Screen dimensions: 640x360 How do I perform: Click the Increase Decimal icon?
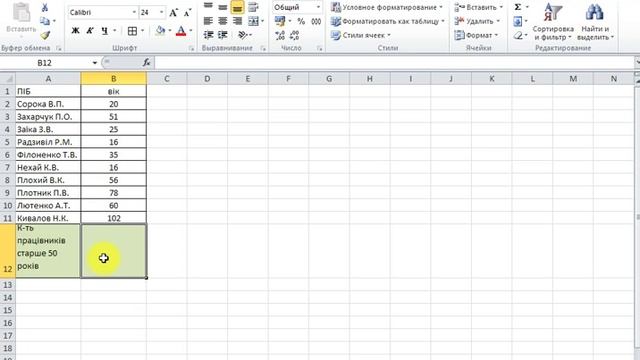point(280,36)
